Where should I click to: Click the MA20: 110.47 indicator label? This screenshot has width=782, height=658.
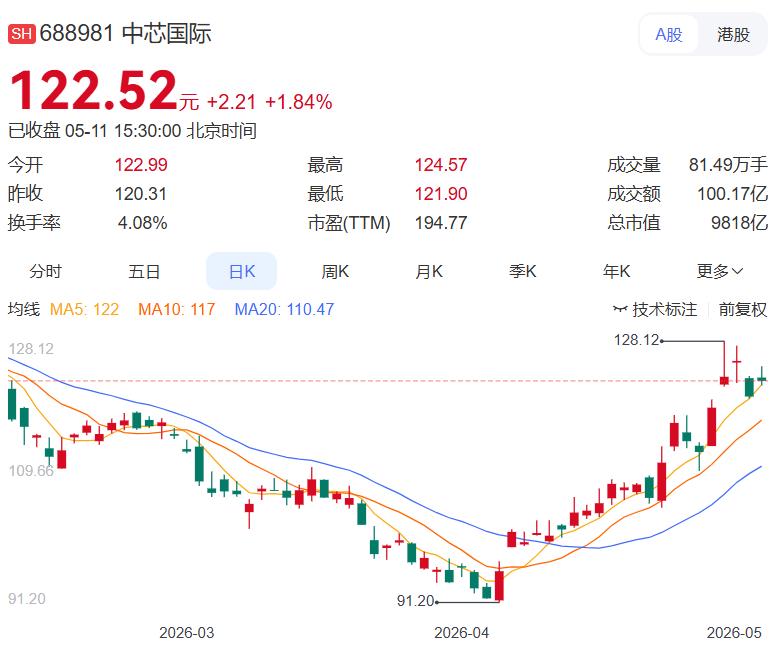284,309
